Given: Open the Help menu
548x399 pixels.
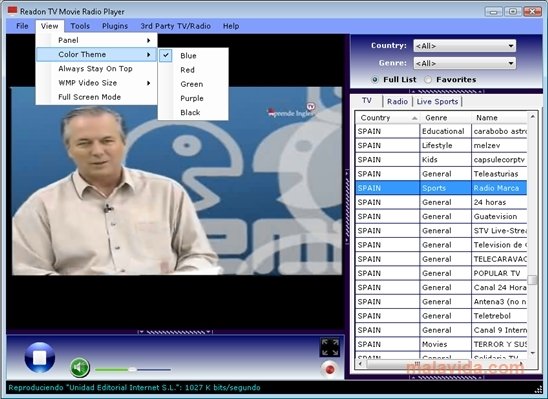Looking at the screenshot, I should [x=231, y=26].
